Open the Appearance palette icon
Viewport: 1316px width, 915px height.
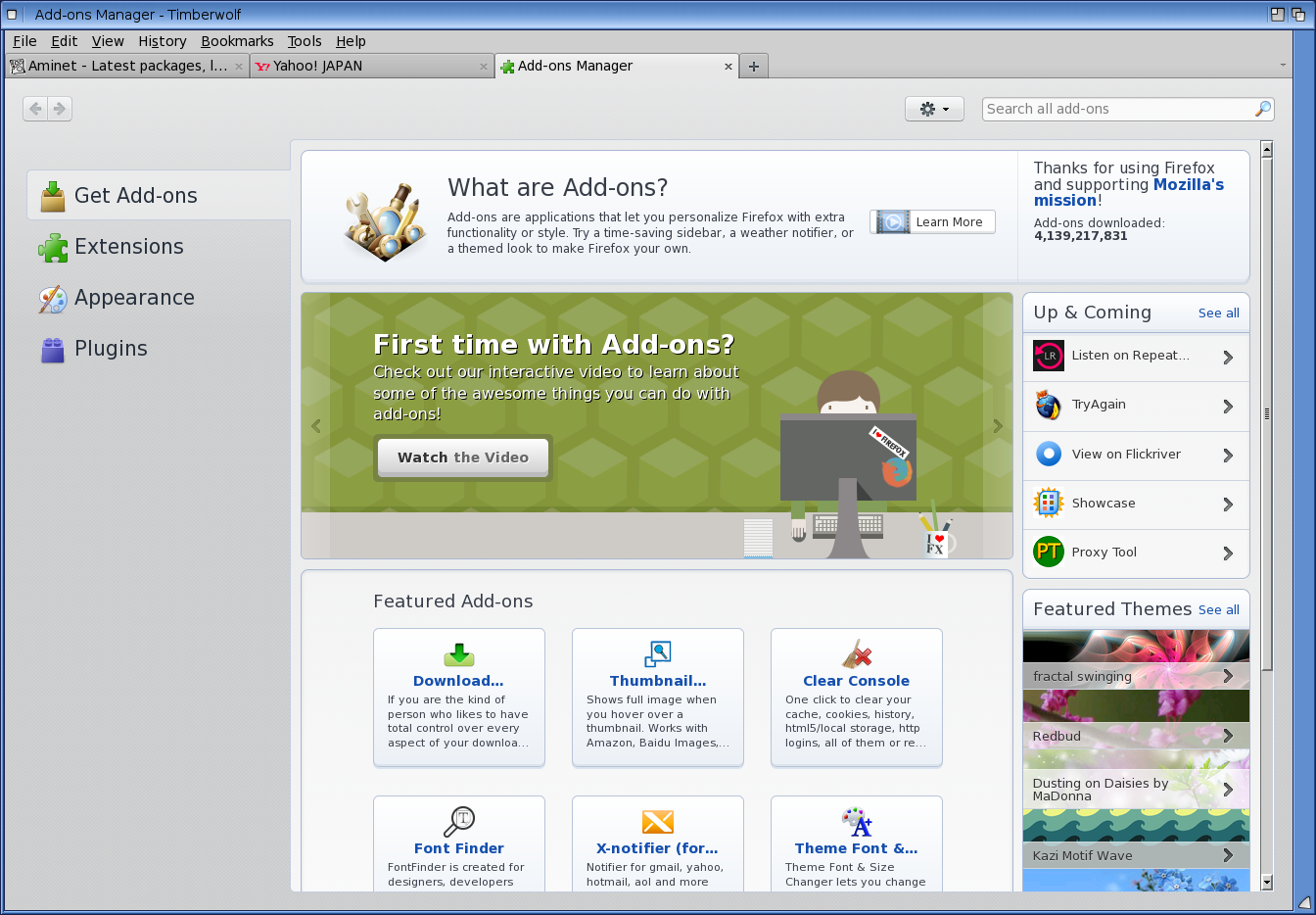53,298
